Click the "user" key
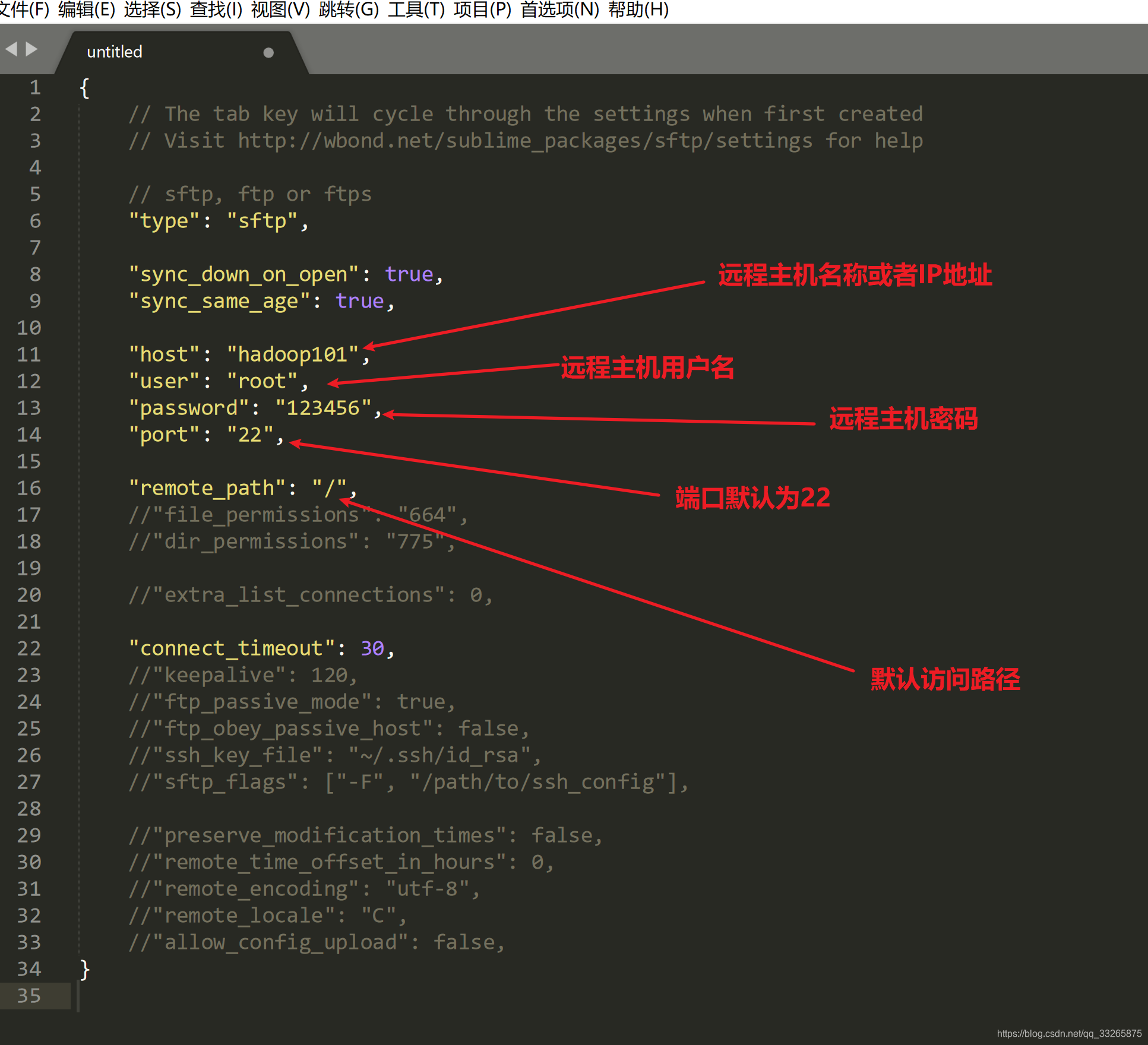The width and height of the screenshot is (1148, 1045). pos(164,381)
